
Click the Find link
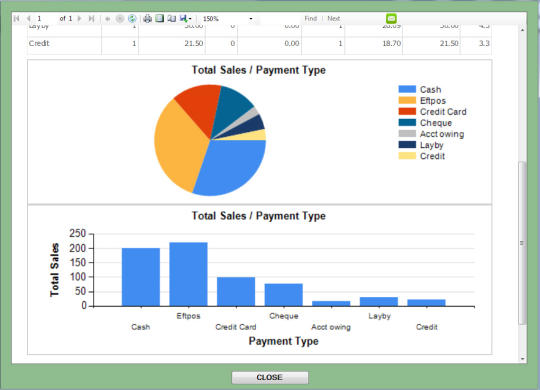point(310,19)
